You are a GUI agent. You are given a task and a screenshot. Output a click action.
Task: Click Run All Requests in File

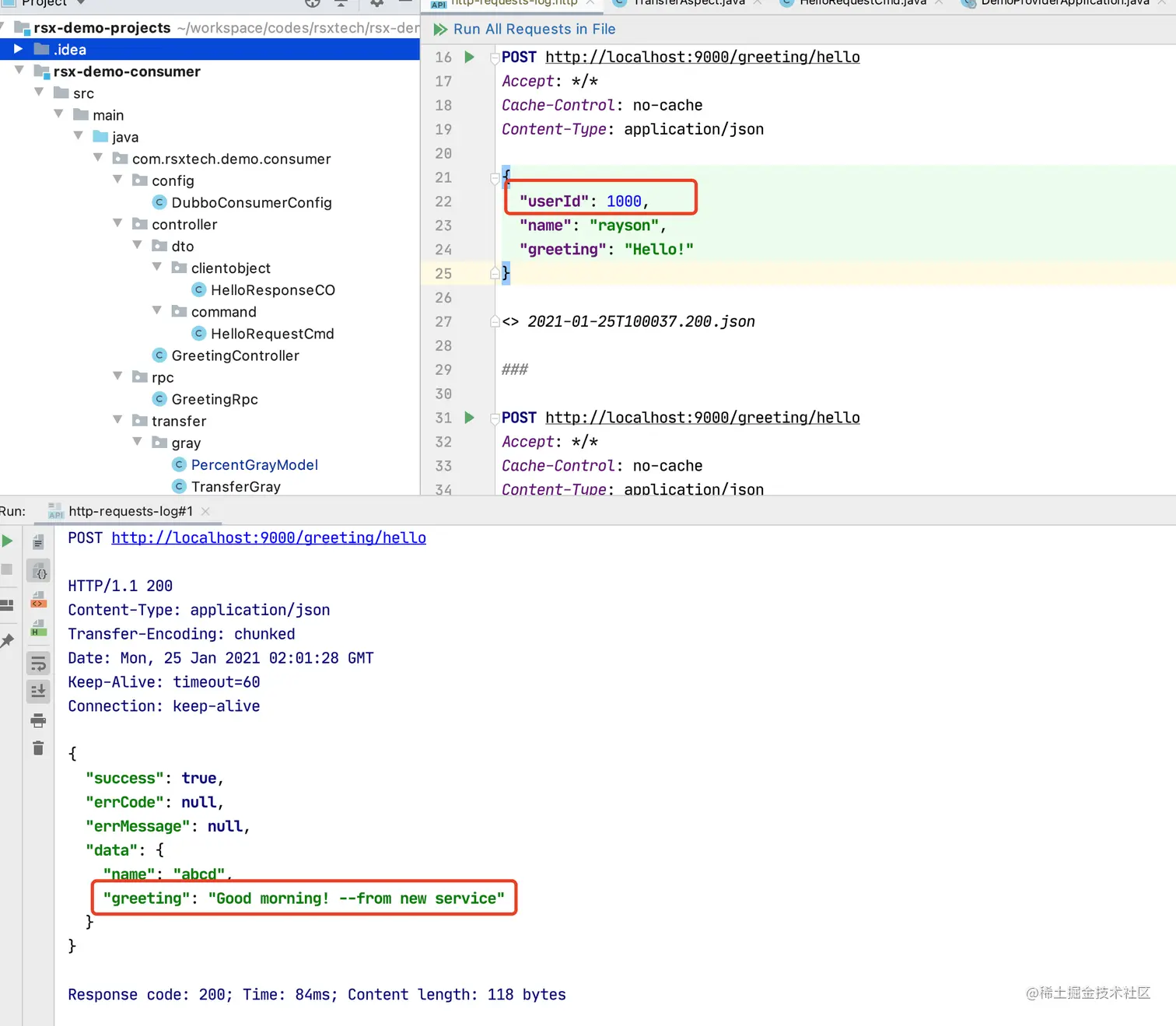[534, 29]
